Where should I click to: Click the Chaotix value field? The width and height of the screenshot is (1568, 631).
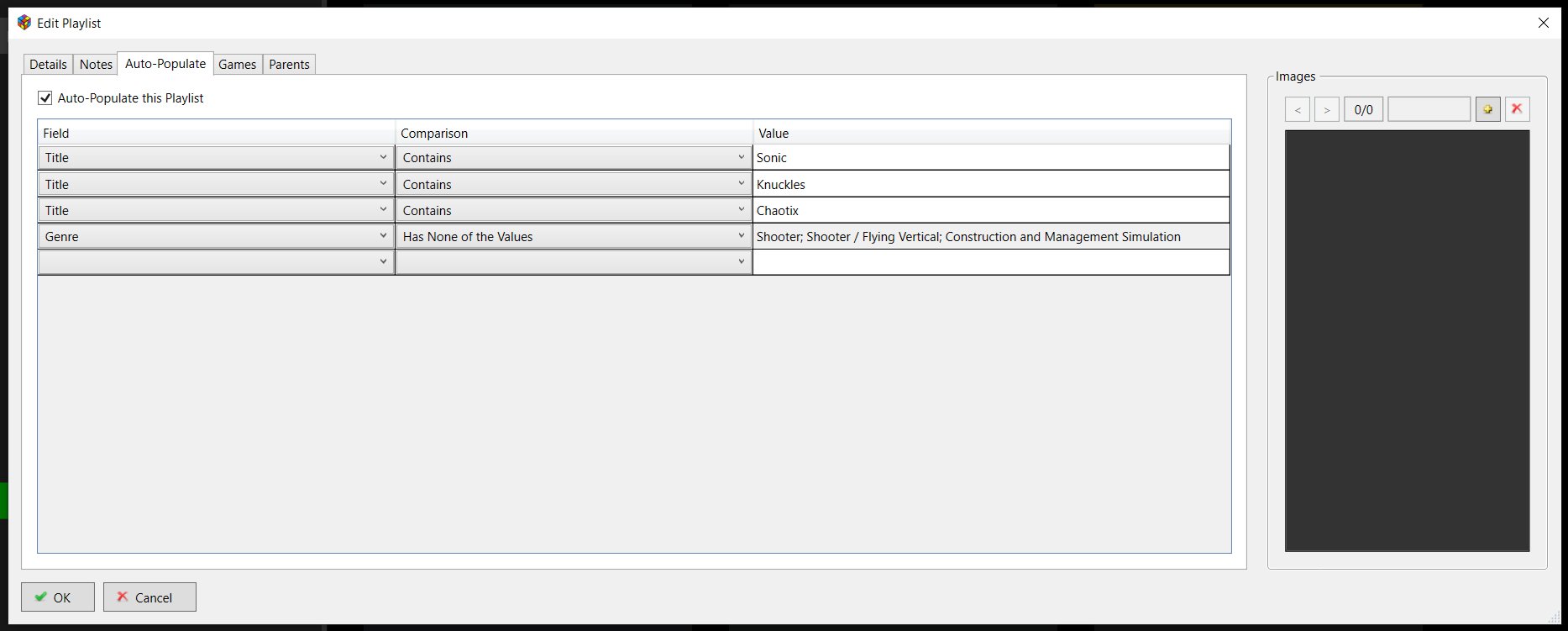[991, 210]
